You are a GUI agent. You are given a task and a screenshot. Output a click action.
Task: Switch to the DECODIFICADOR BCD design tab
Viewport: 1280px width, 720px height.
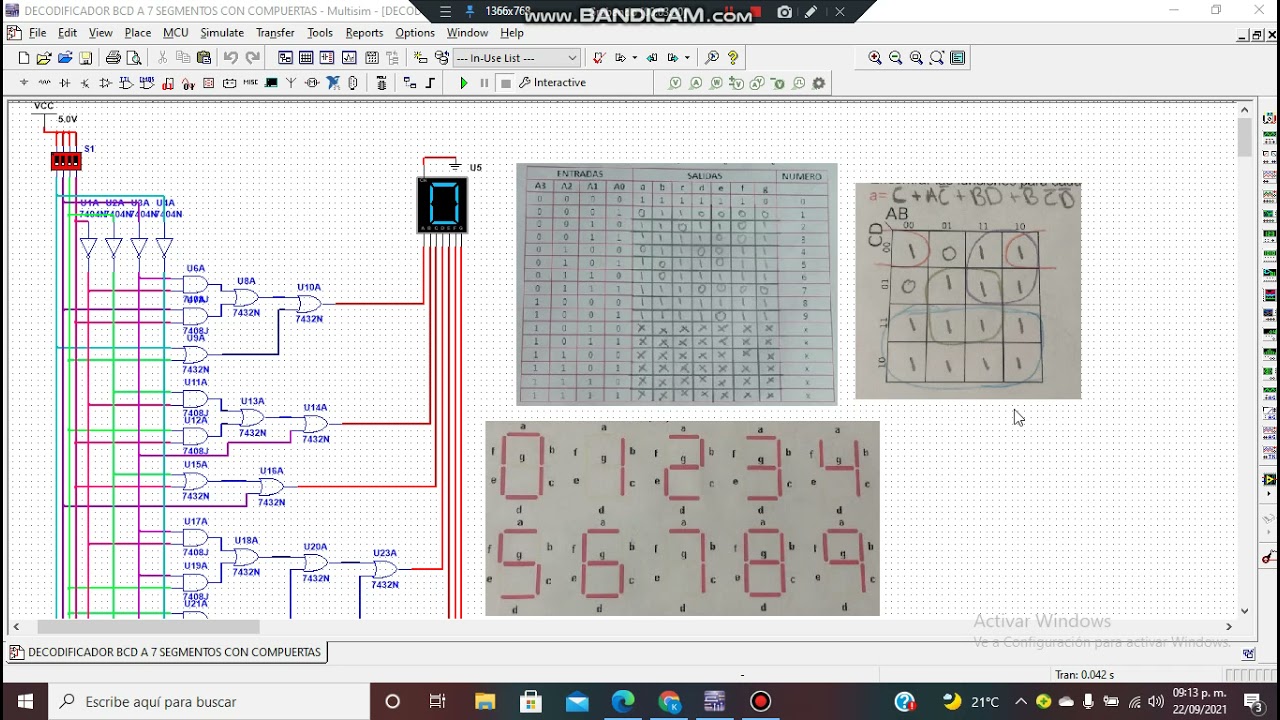(166, 652)
